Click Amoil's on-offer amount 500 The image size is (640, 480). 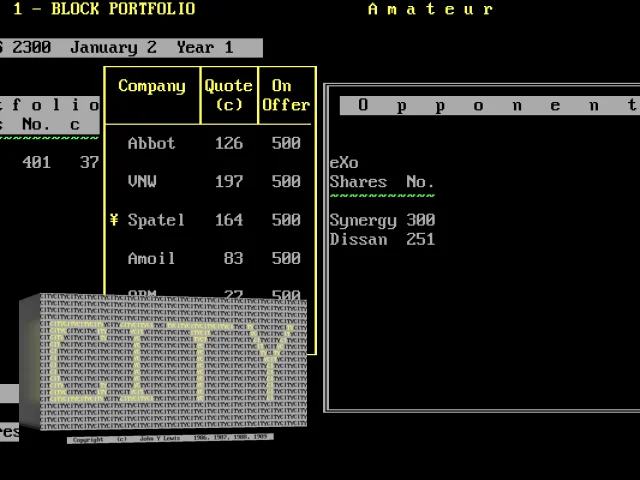[x=286, y=258]
